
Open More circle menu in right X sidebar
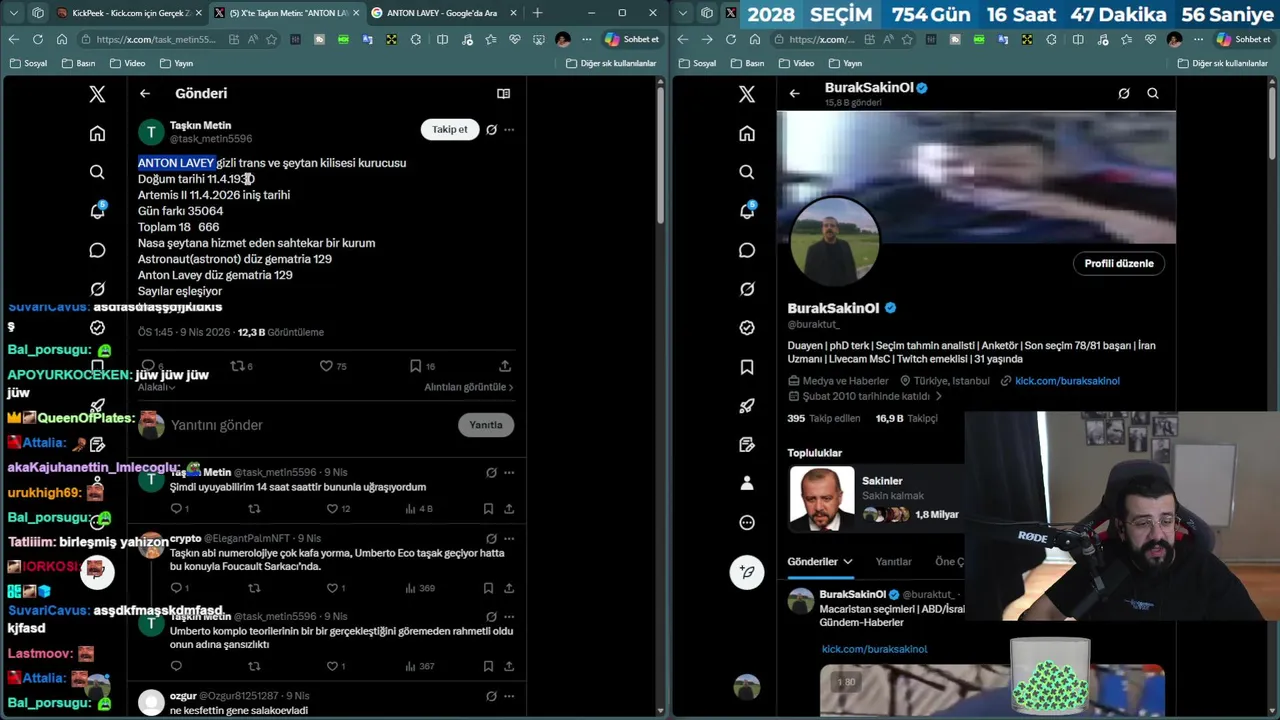point(747,522)
